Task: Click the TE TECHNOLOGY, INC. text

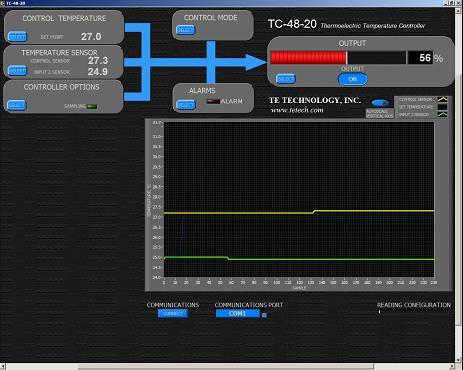Action: 315,100
